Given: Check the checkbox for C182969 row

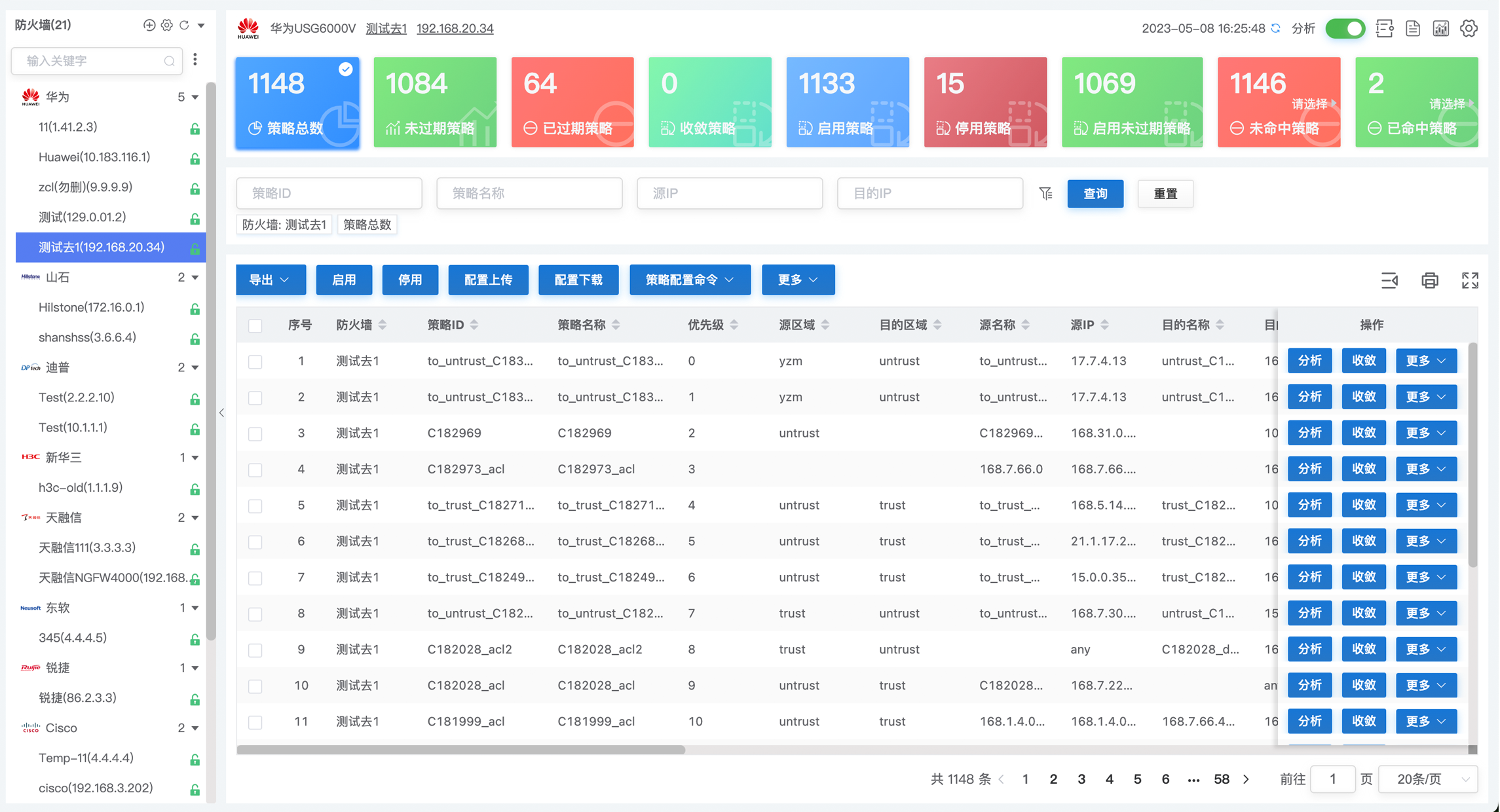Looking at the screenshot, I should click(x=255, y=434).
